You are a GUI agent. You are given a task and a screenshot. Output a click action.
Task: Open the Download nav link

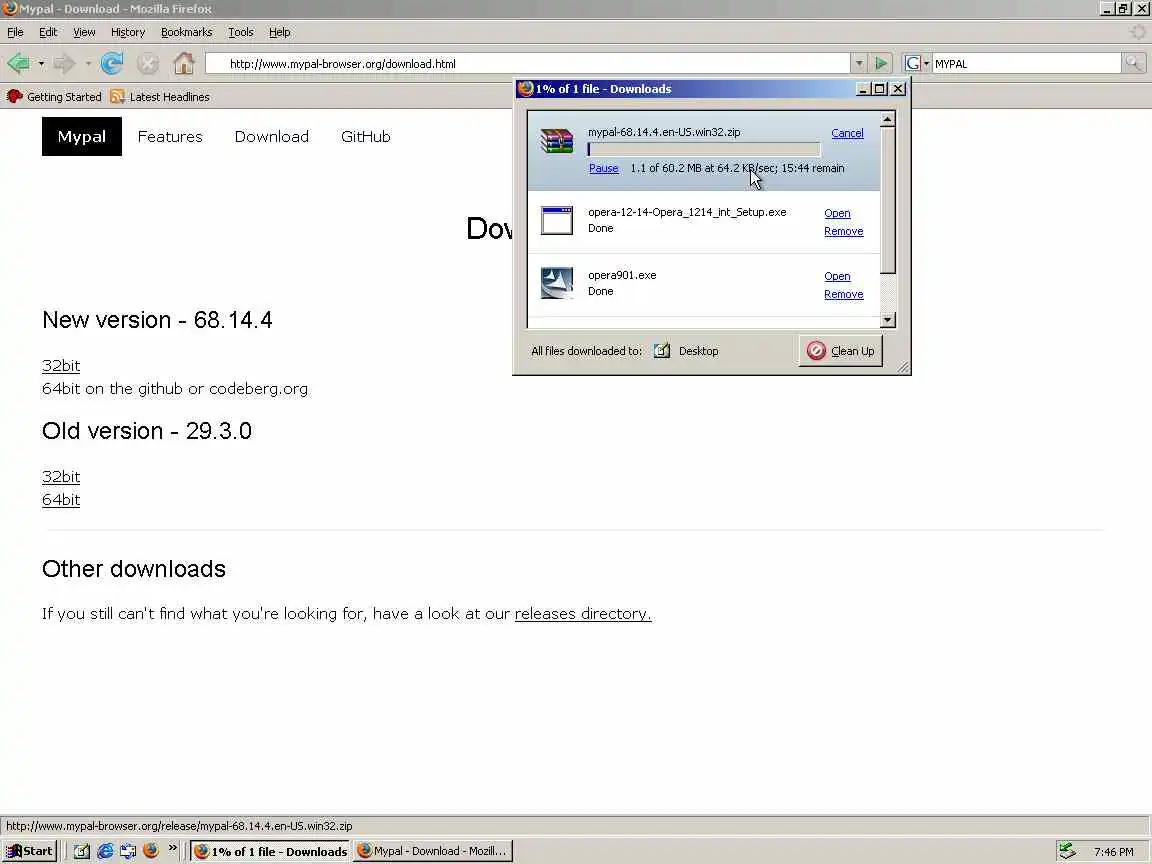pyautogui.click(x=272, y=137)
